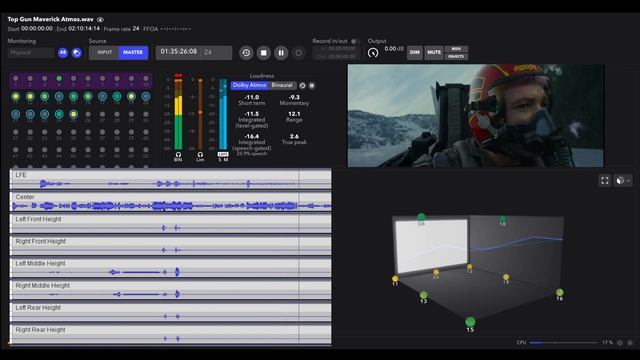The height and width of the screenshot is (360, 640).
Task: Click the Left Front Height track
Action: pos(171,224)
